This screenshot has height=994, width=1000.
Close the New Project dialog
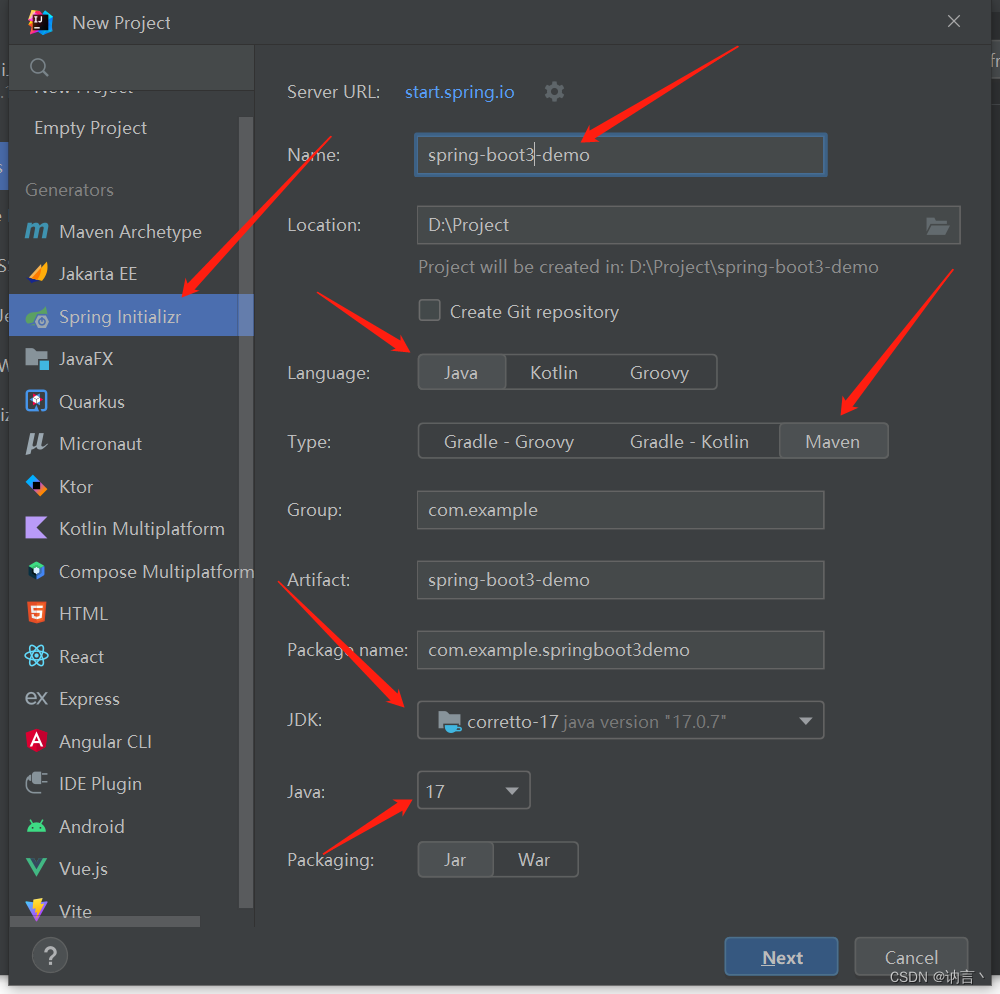tap(953, 22)
